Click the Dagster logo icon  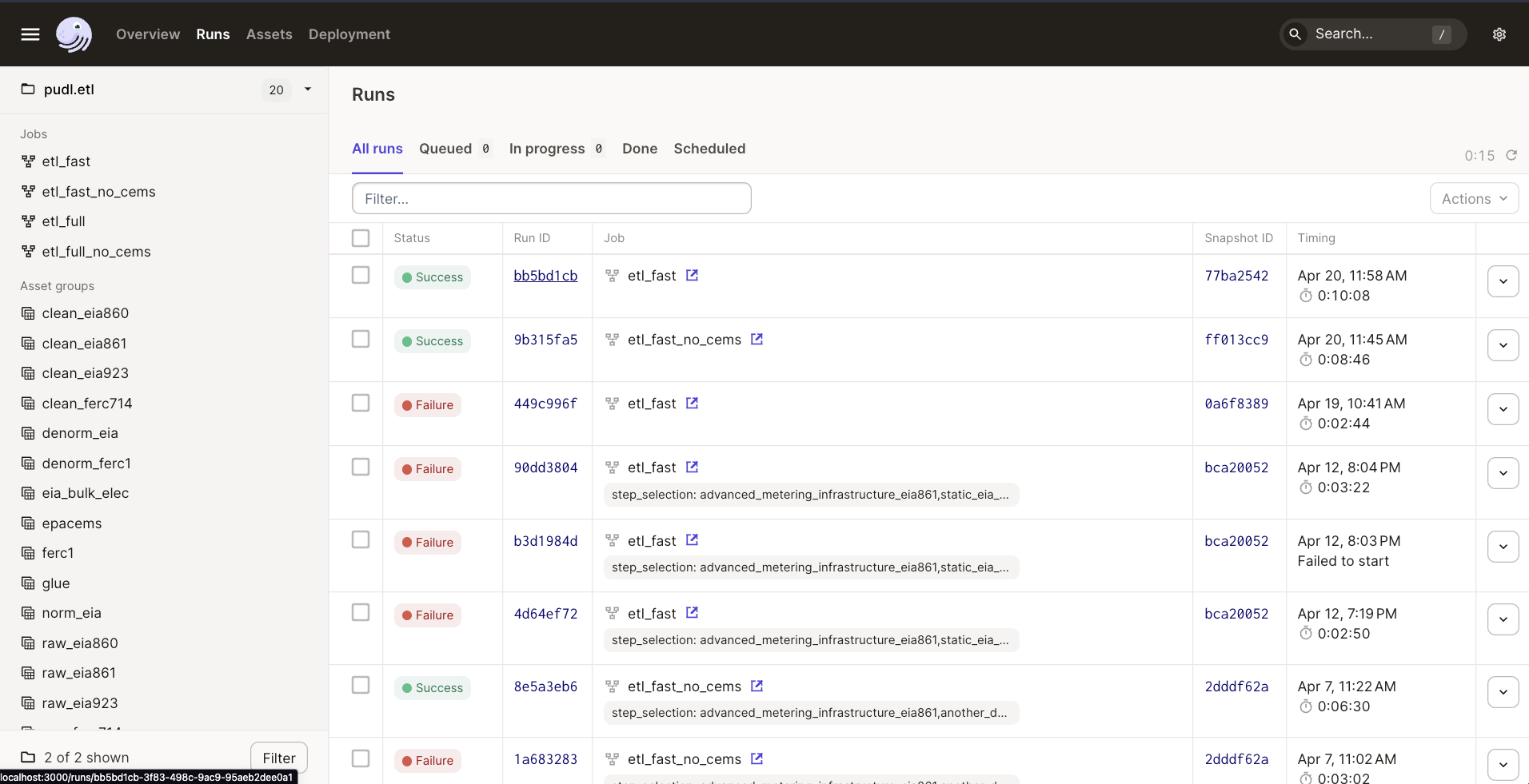[74, 34]
